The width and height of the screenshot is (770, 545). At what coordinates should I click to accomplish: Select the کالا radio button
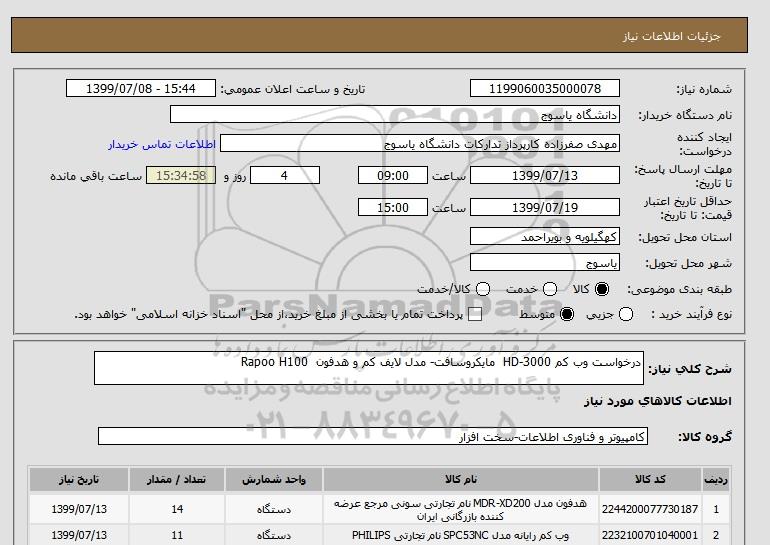pos(602,289)
